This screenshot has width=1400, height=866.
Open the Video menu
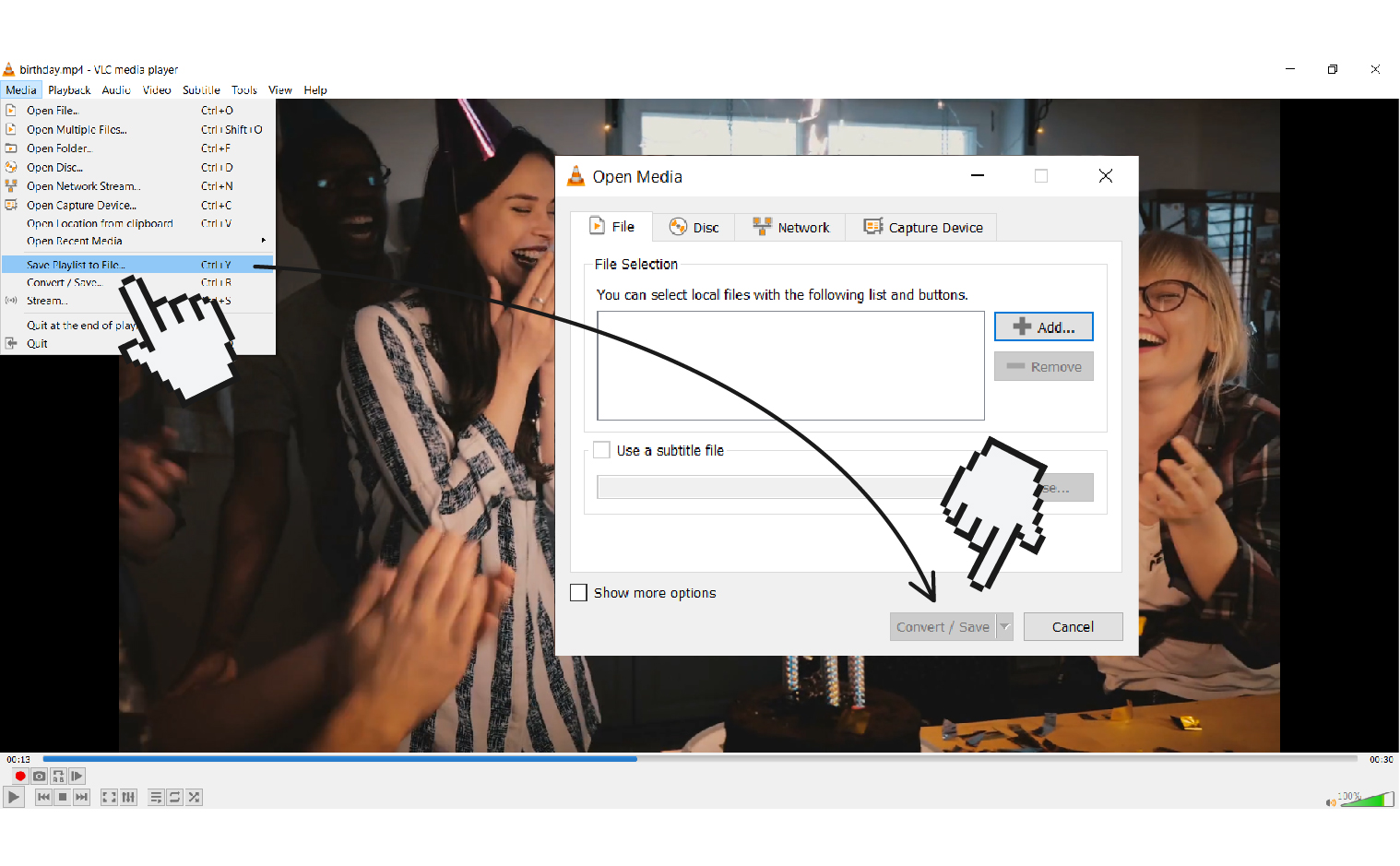pos(157,90)
